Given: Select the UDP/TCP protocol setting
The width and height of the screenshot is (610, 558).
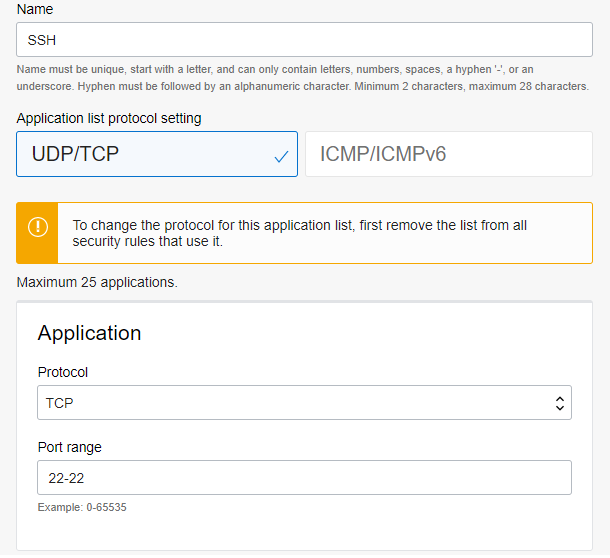Looking at the screenshot, I should point(157,154).
